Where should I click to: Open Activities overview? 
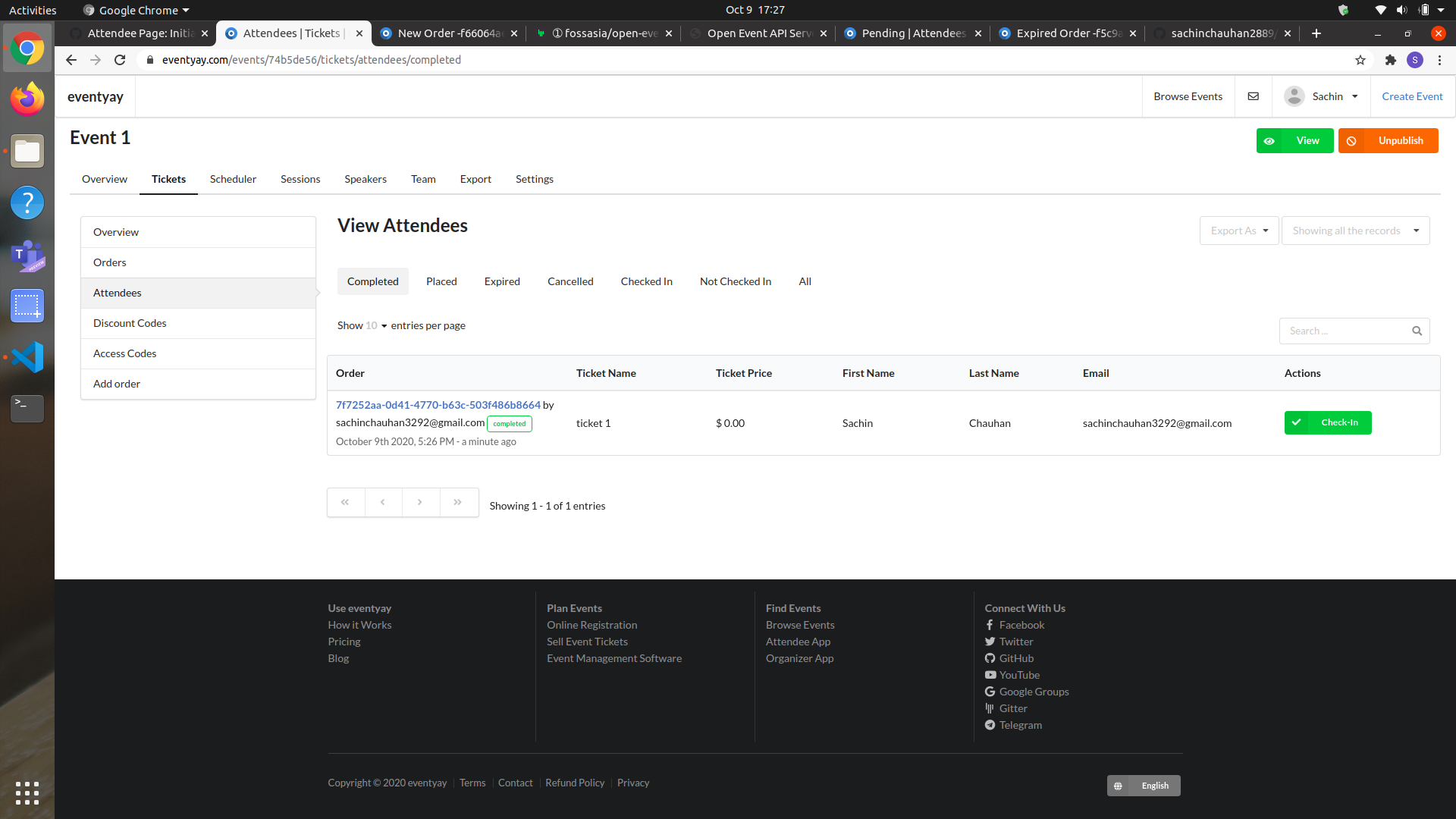click(x=33, y=10)
